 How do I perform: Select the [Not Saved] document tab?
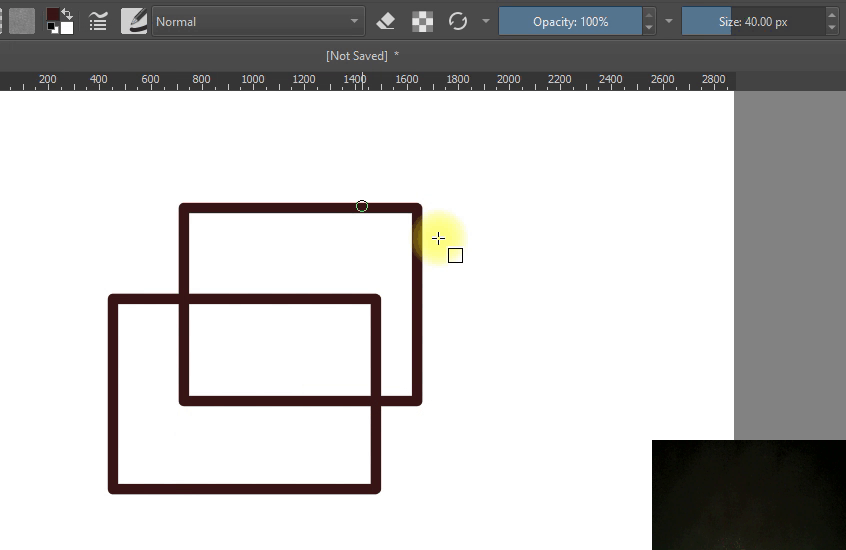(362, 56)
